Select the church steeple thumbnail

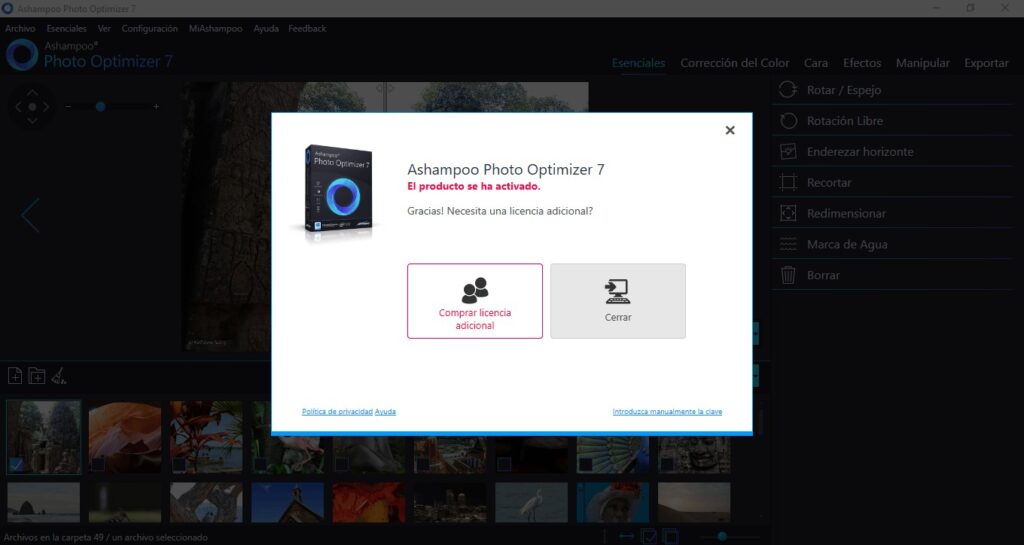[287, 503]
